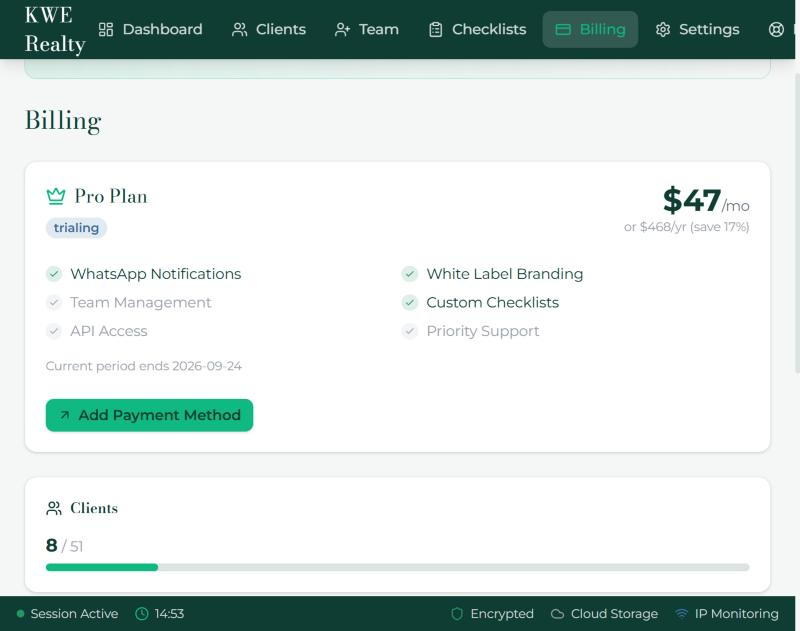Click the clock icon in status bar
Screen dimensions: 800x631
[x=141, y=614]
